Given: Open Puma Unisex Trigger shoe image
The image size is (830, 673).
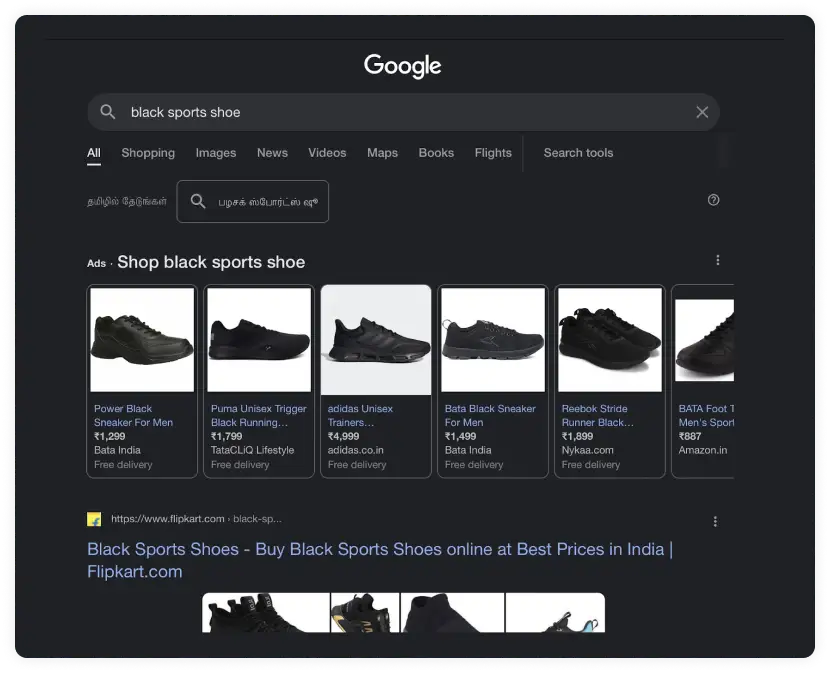Looking at the screenshot, I should pyautogui.click(x=259, y=340).
